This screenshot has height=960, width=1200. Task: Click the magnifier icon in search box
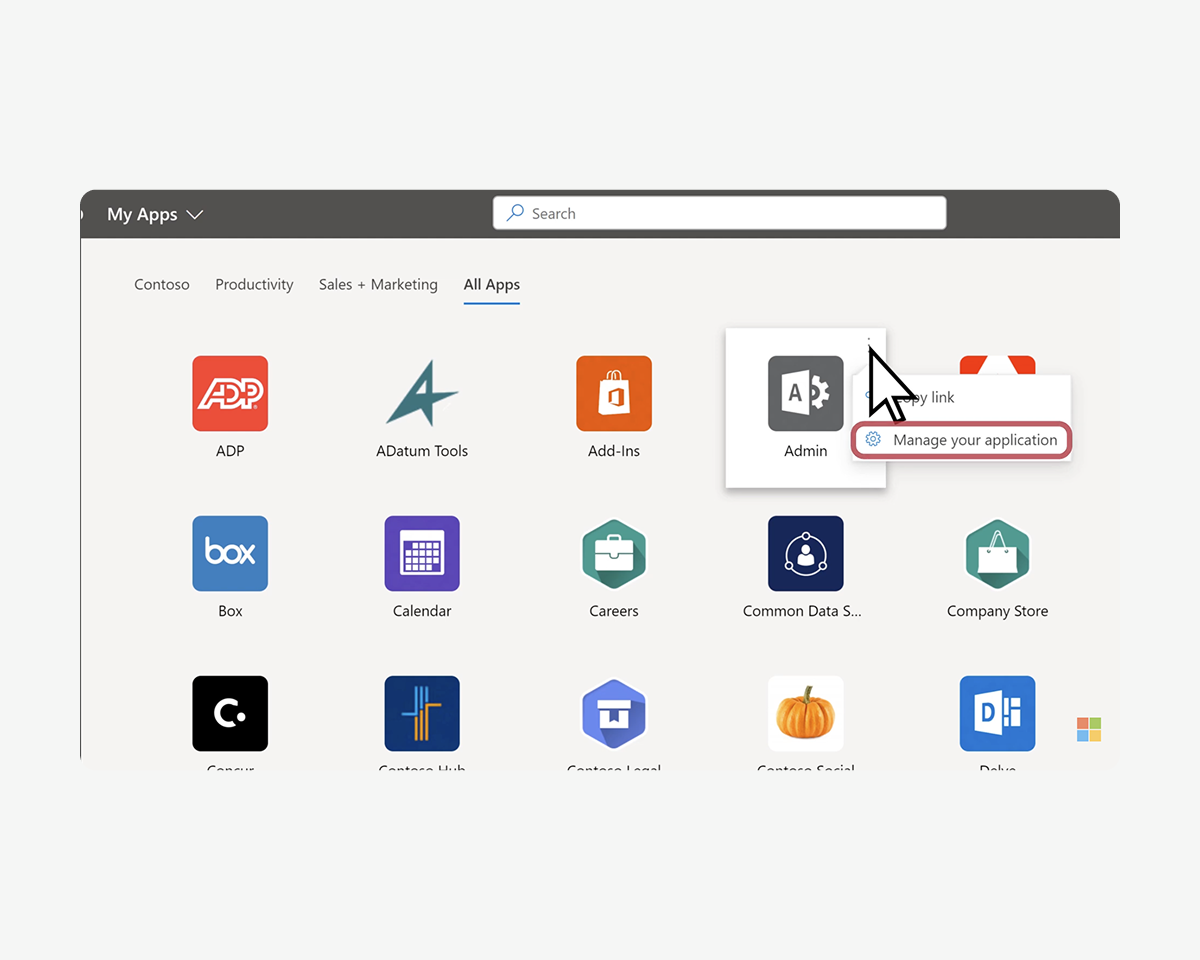point(515,213)
